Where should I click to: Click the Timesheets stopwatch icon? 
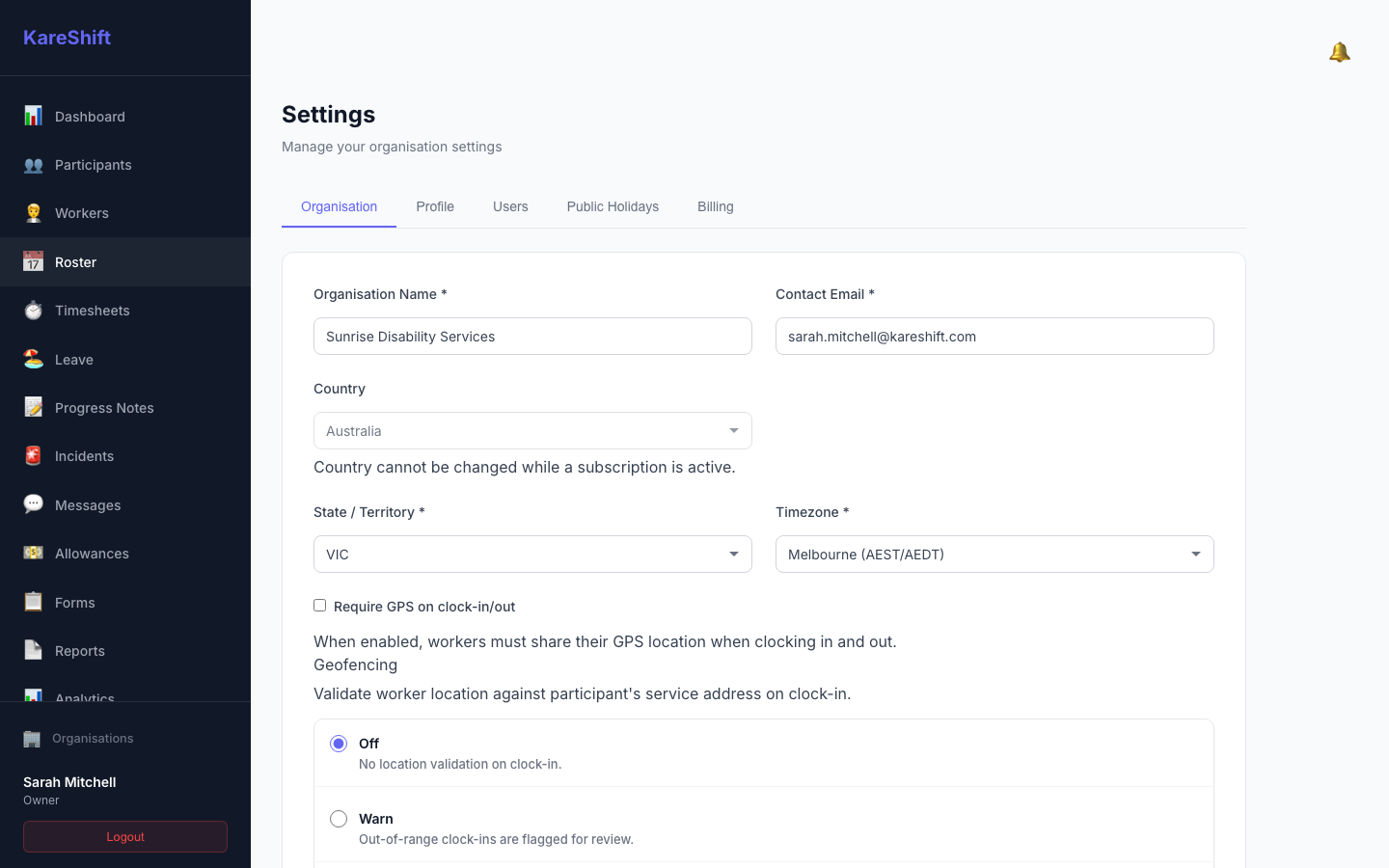(x=33, y=311)
